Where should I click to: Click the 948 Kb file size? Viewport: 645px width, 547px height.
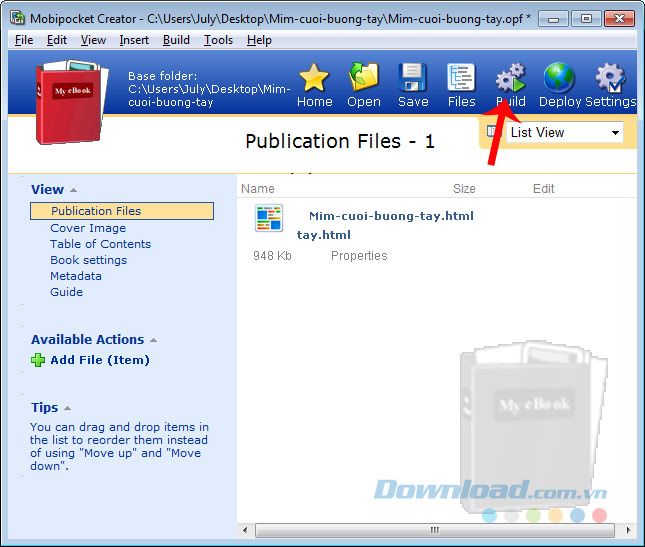point(272,256)
